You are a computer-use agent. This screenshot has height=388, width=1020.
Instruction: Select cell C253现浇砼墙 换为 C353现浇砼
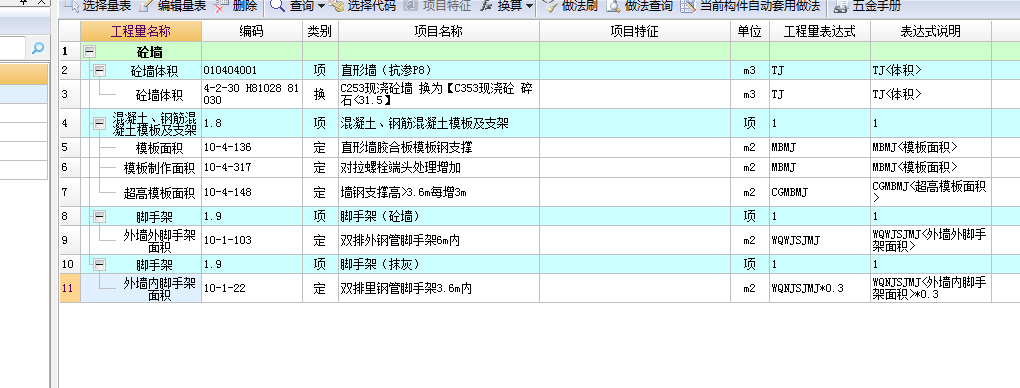coord(438,94)
